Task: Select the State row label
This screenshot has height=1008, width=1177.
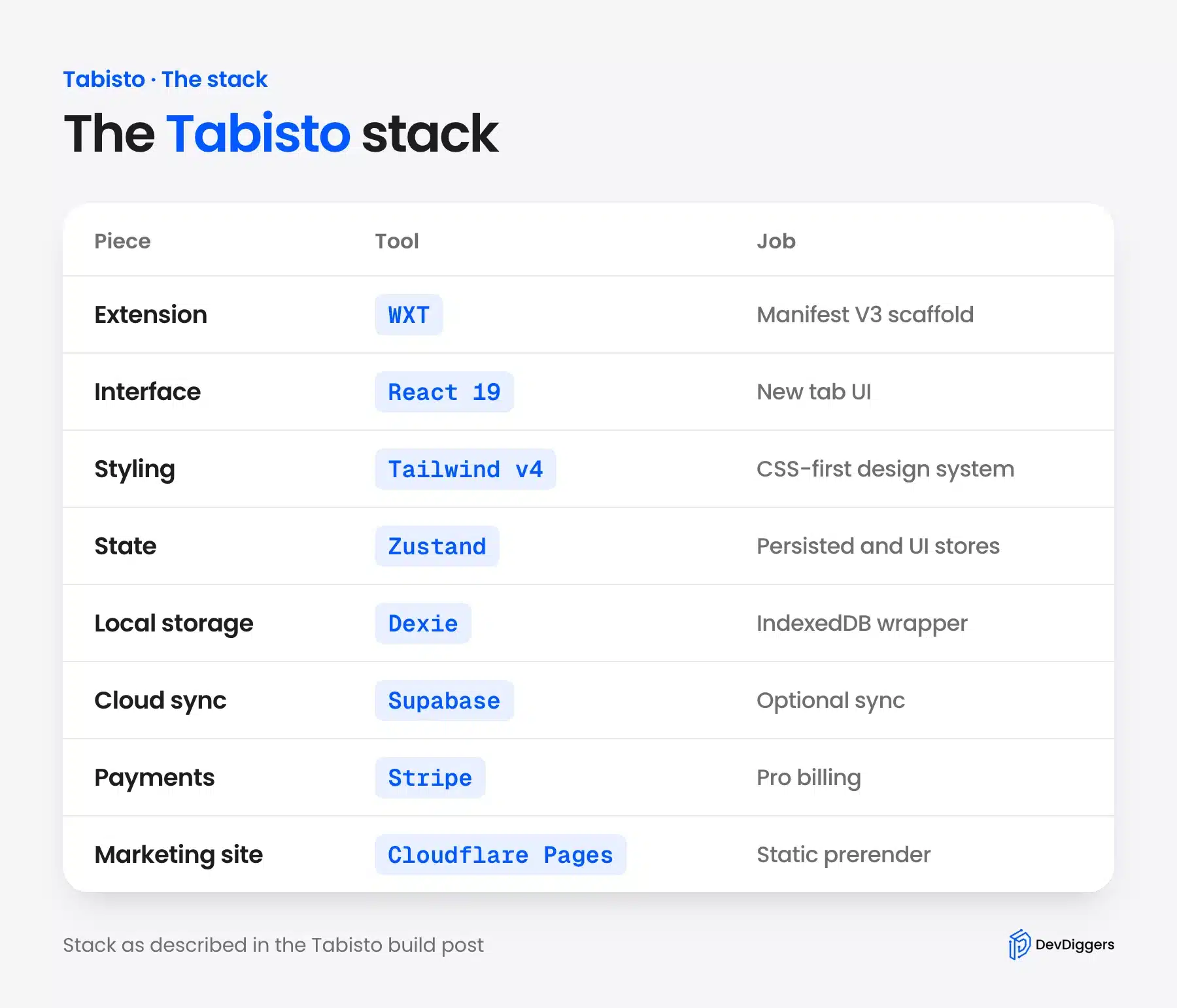Action: [126, 546]
